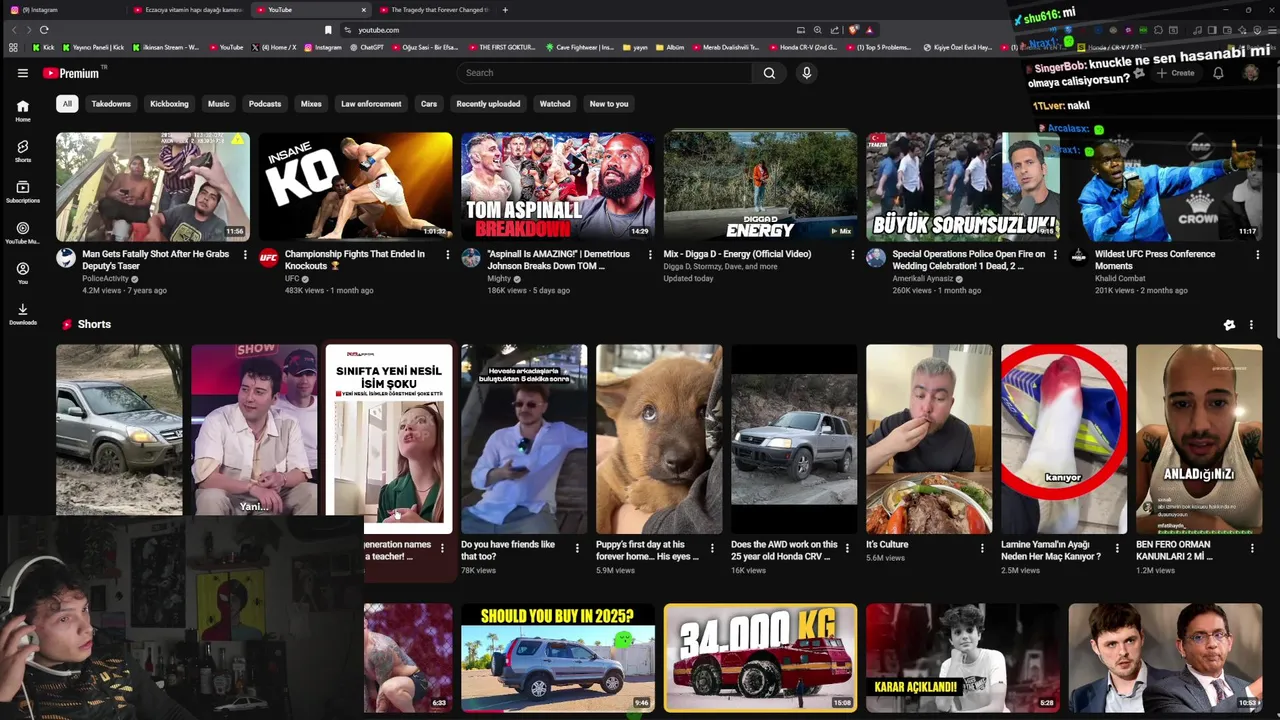Open the 34.000 KG video thumbnail
This screenshot has width=1280, height=720.
click(760, 657)
